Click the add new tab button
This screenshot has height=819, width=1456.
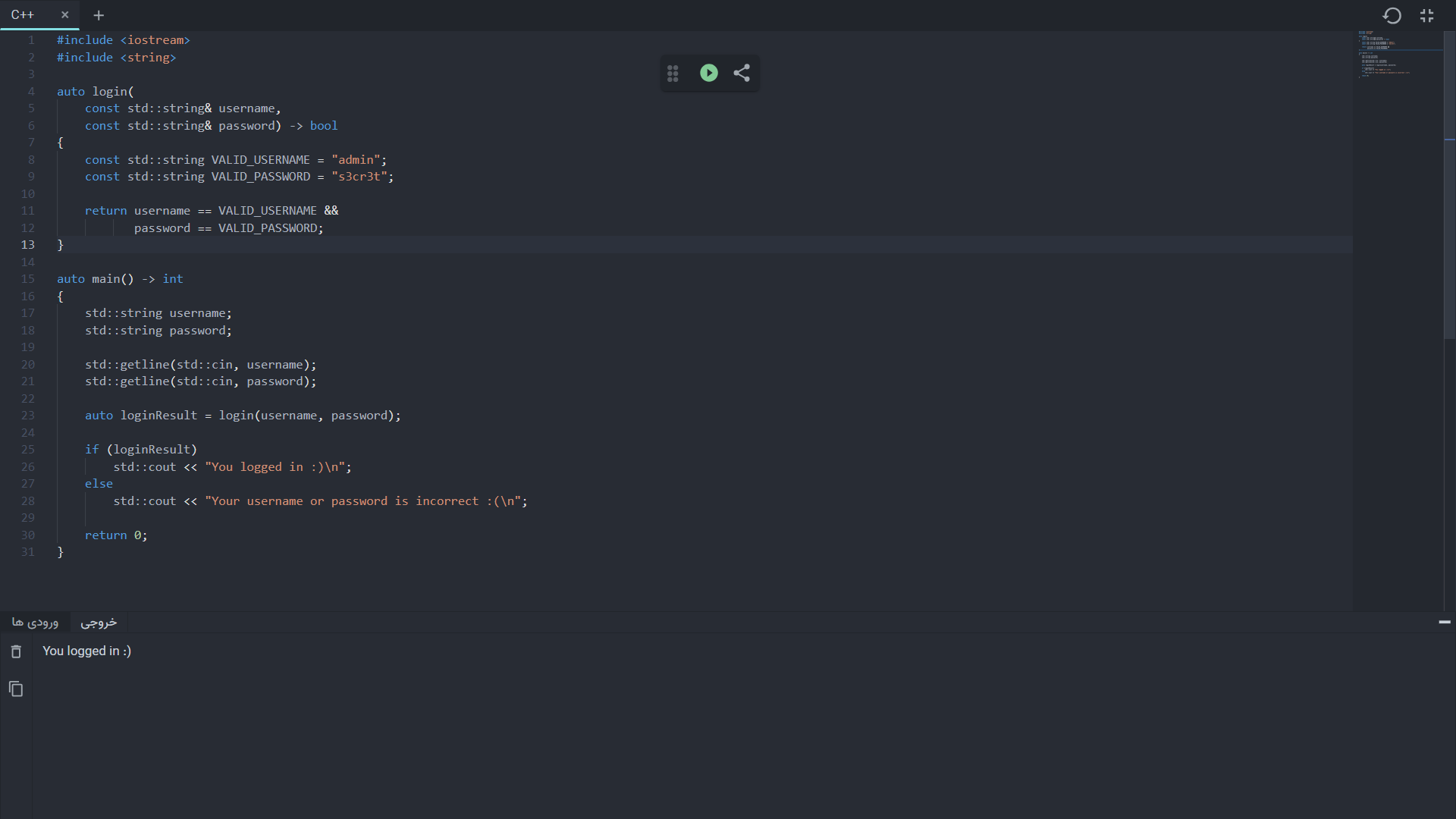tap(98, 15)
